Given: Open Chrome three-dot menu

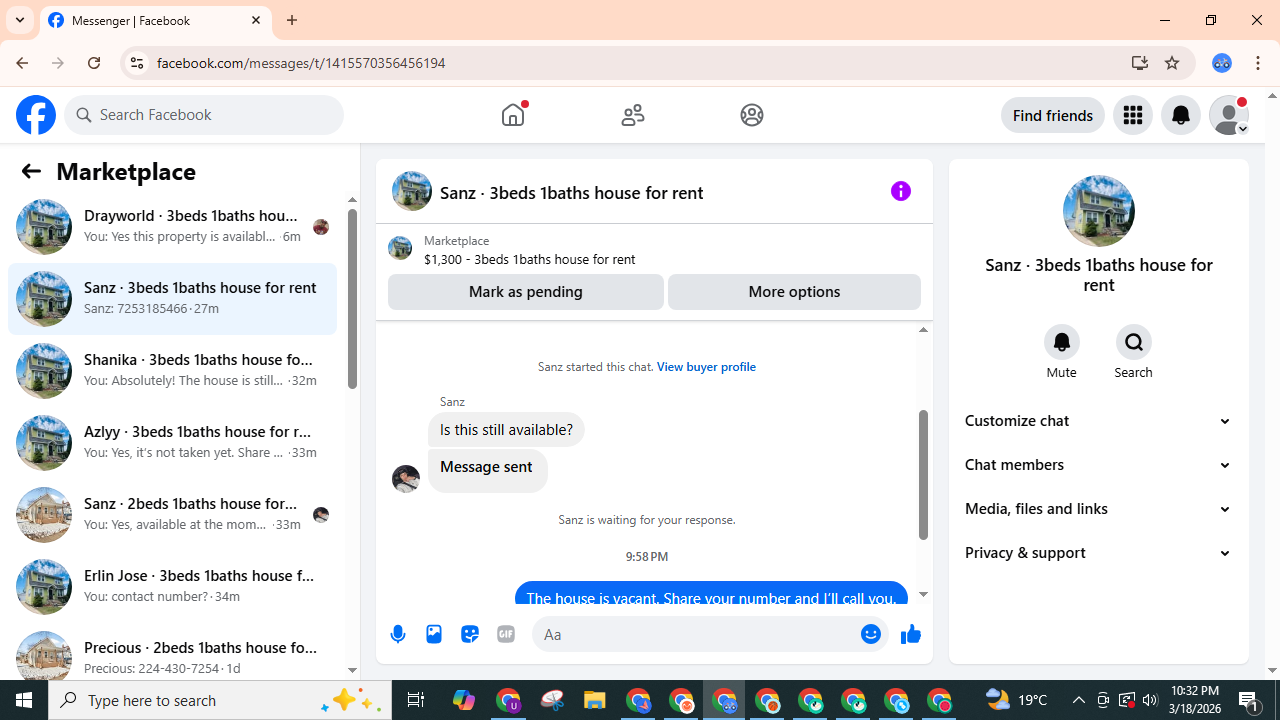Looking at the screenshot, I should point(1258,63).
